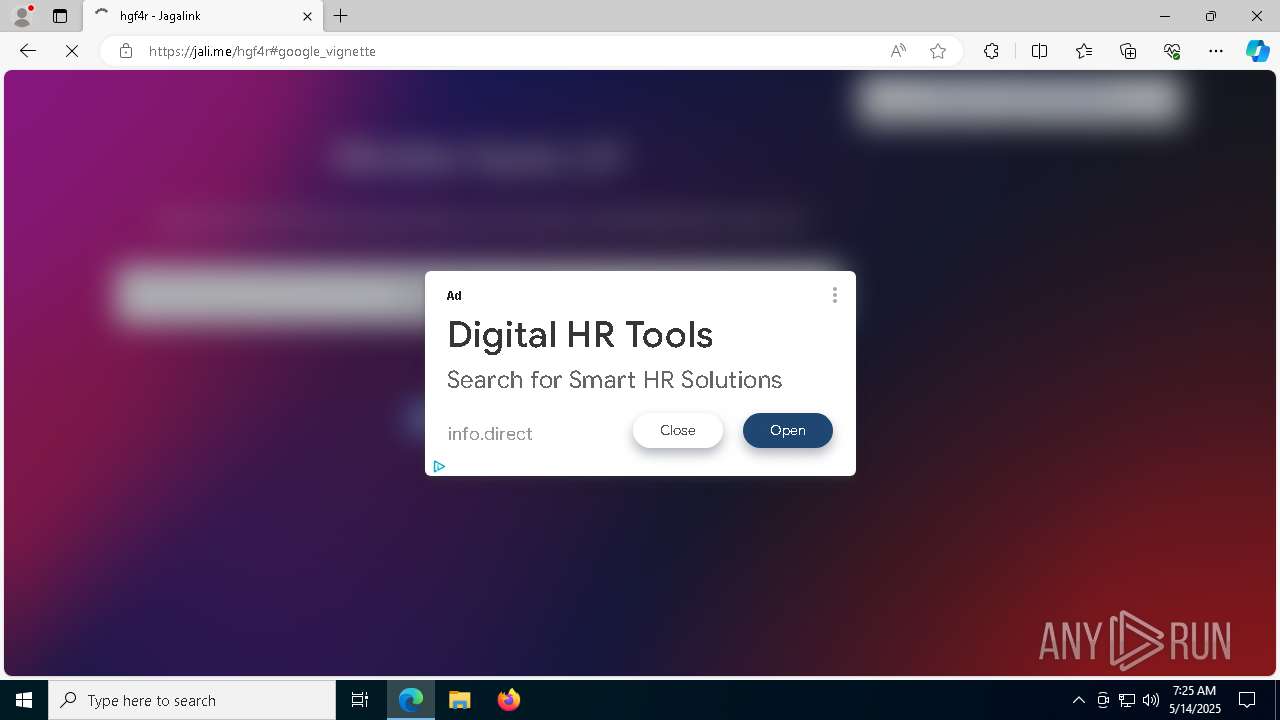Click the AdChoices triangle icon
The height and width of the screenshot is (720, 1280).
(x=439, y=466)
